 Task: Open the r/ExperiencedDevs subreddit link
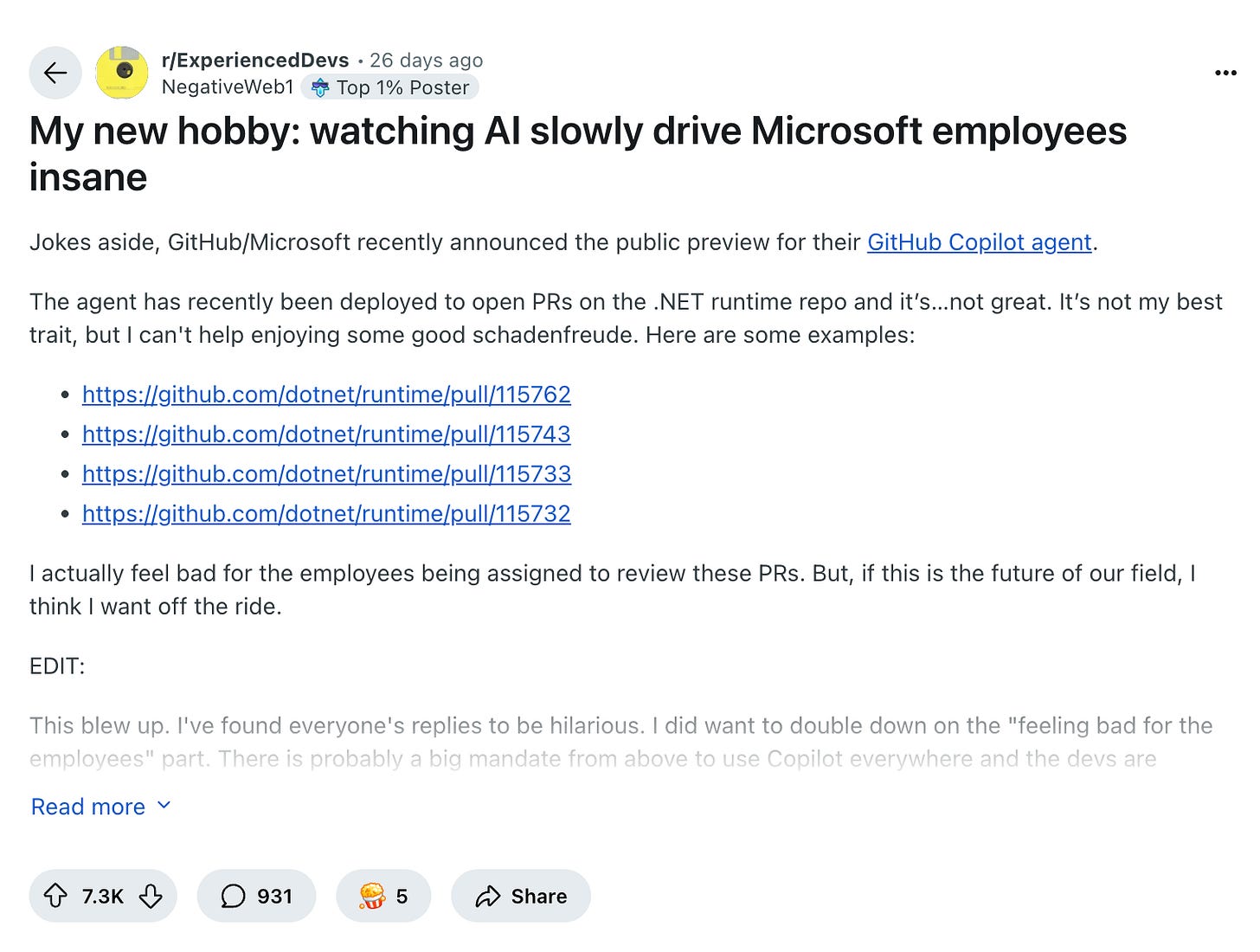click(x=255, y=60)
